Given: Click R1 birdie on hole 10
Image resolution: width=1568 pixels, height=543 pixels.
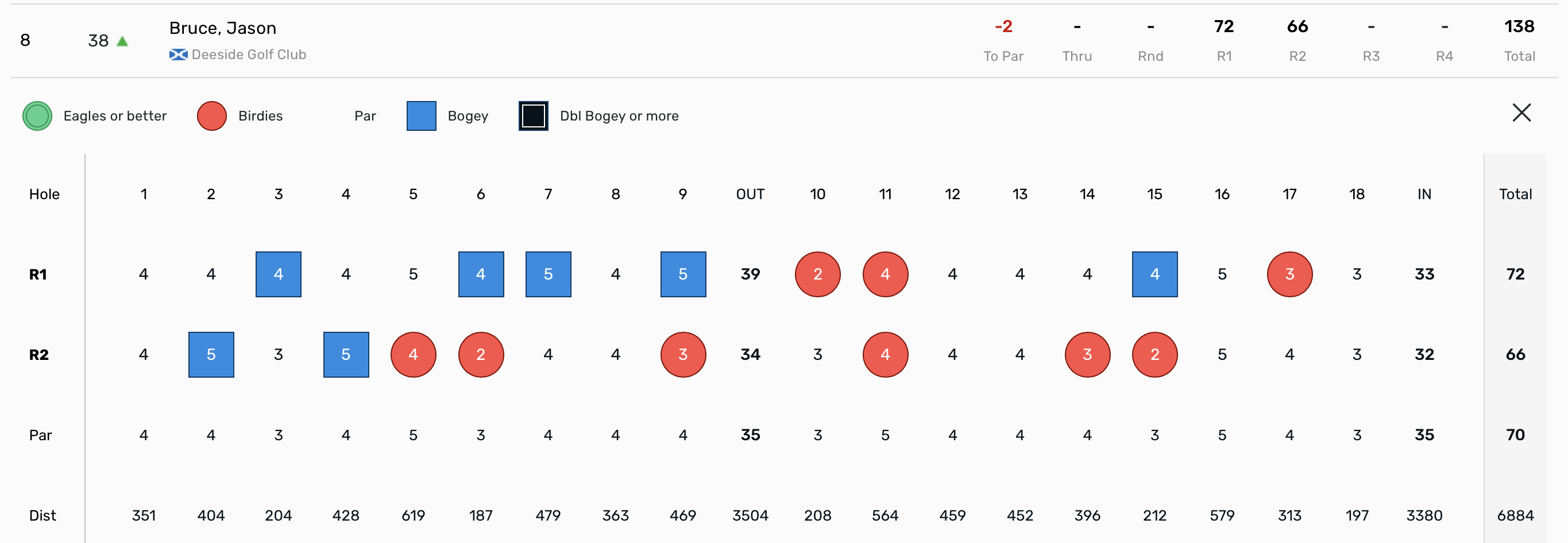Looking at the screenshot, I should pyautogui.click(x=817, y=274).
